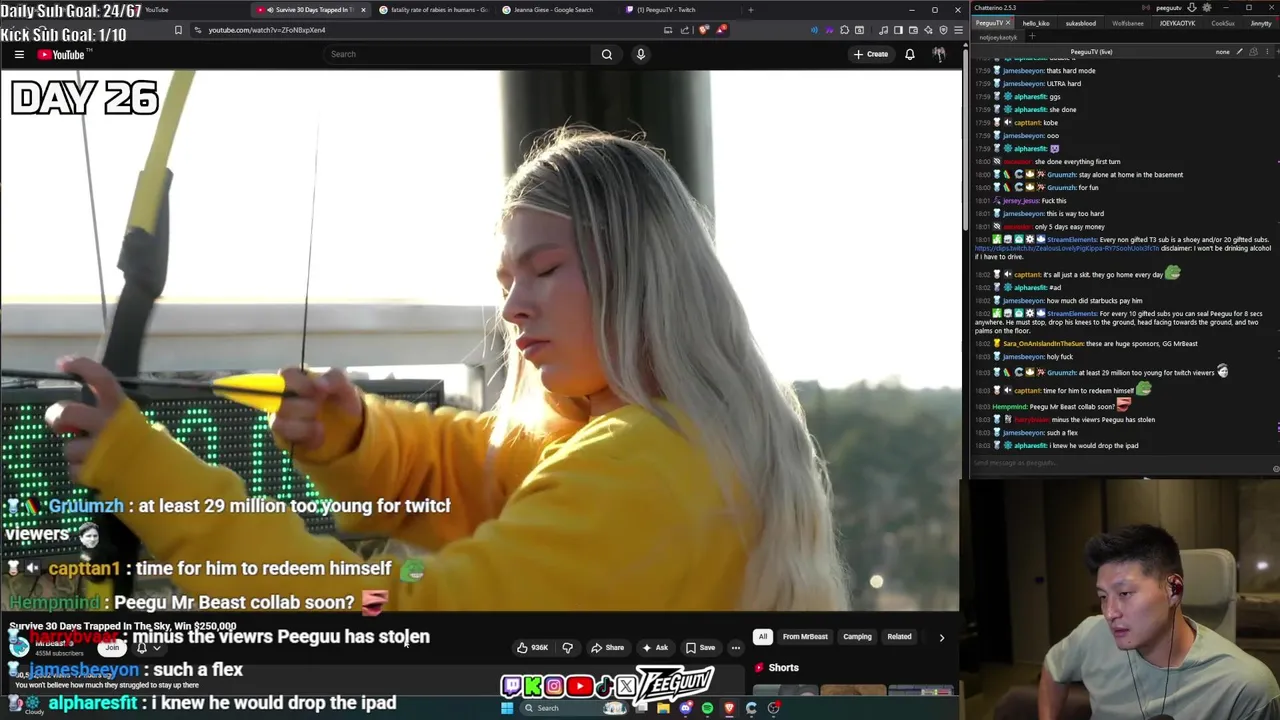Switch to the PeeguuTV Twitch browser tab
The width and height of the screenshot is (1280, 720).
click(x=665, y=10)
